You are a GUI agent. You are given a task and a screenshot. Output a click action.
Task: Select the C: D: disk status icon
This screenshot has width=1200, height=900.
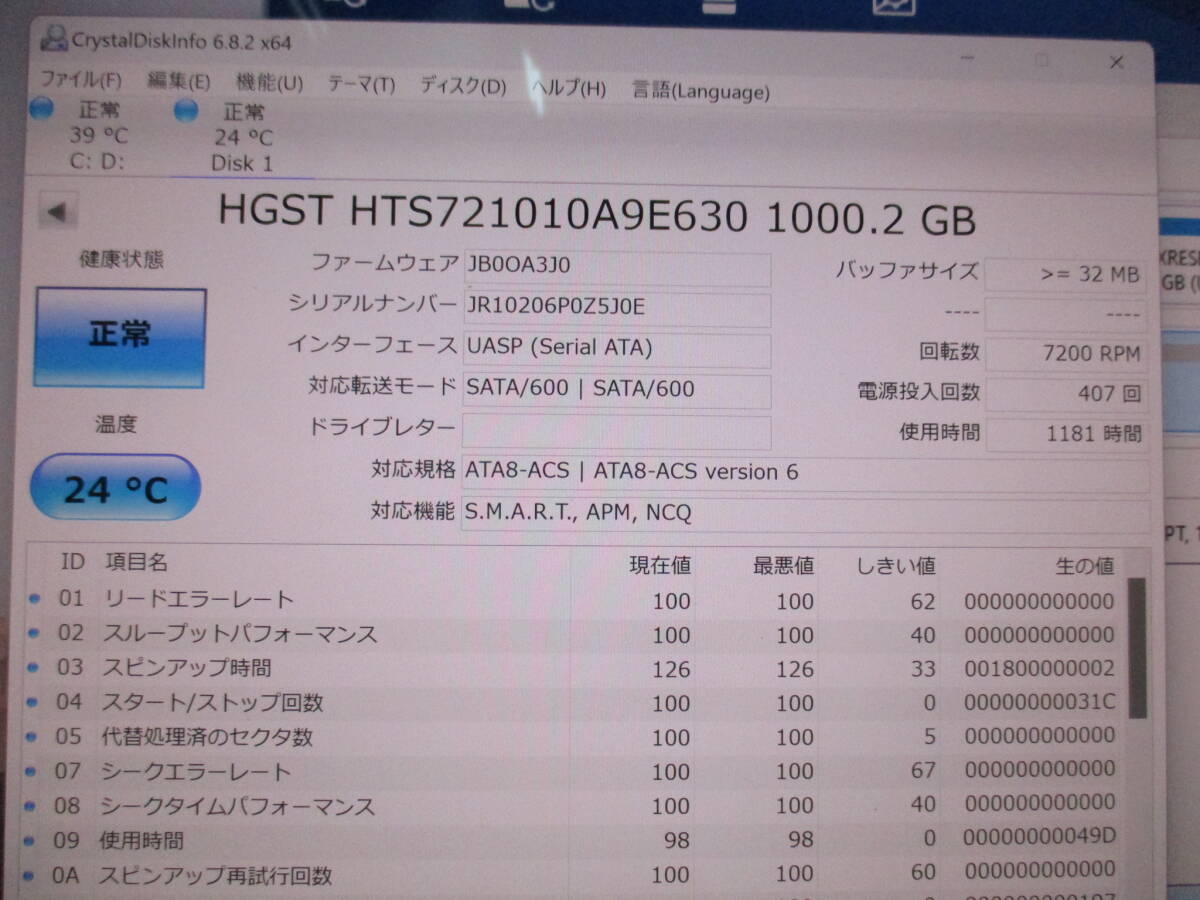click(x=41, y=109)
